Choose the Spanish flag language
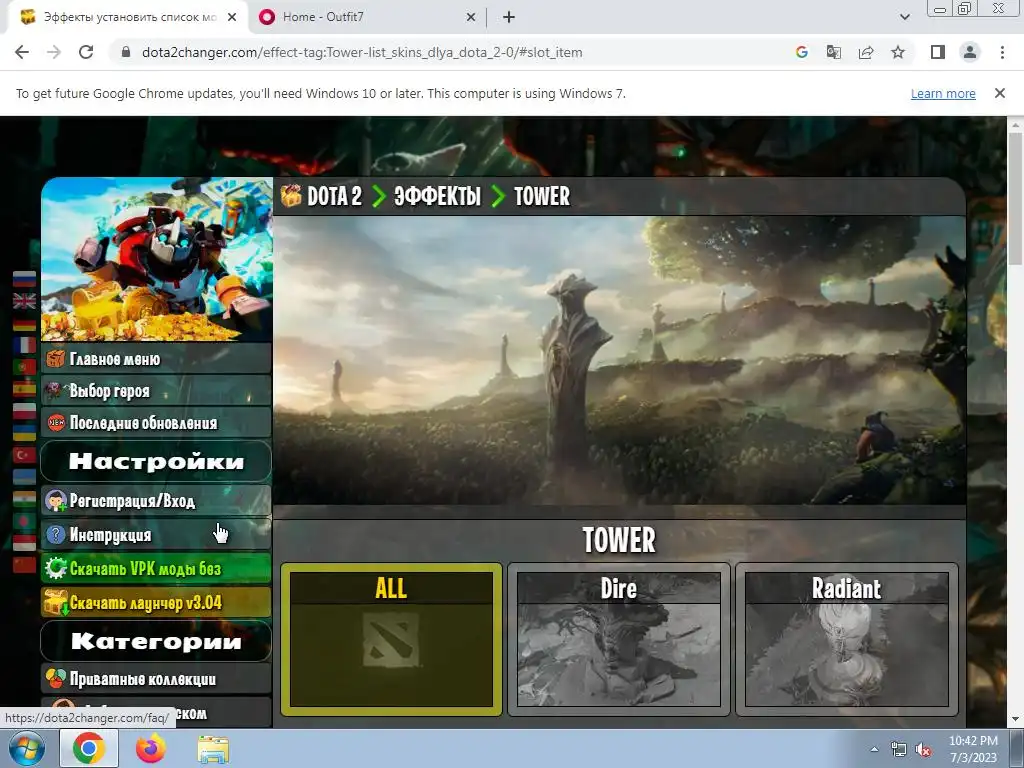The height and width of the screenshot is (768, 1024). [24, 389]
